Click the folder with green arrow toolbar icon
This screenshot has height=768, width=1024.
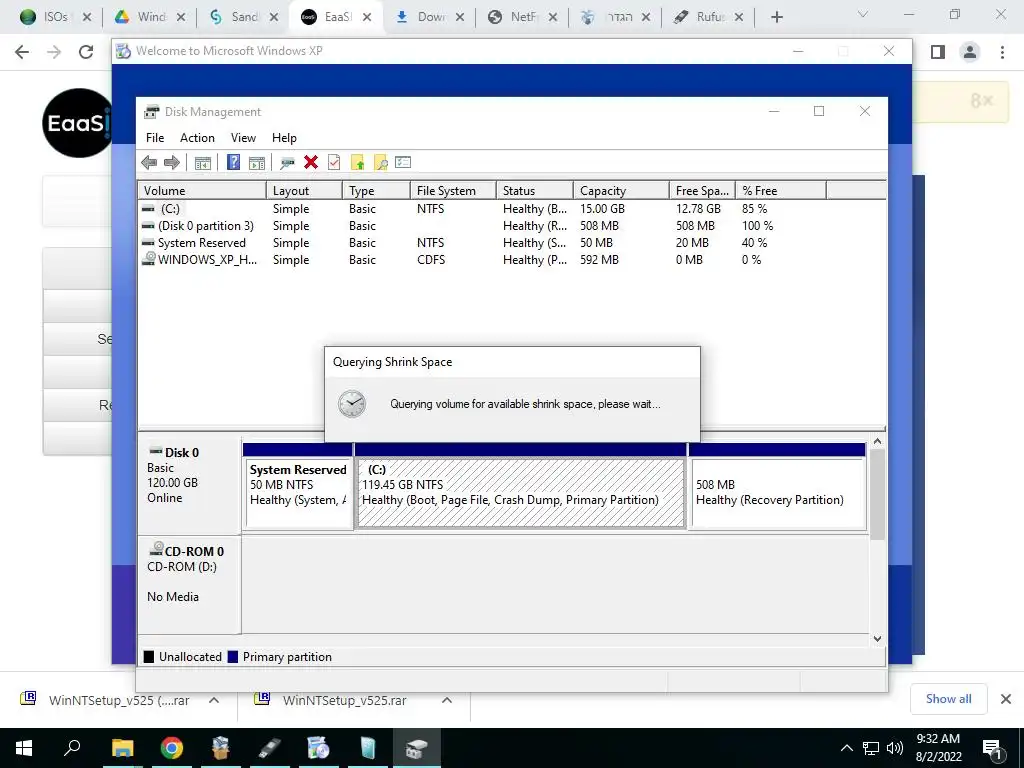[x=357, y=162]
